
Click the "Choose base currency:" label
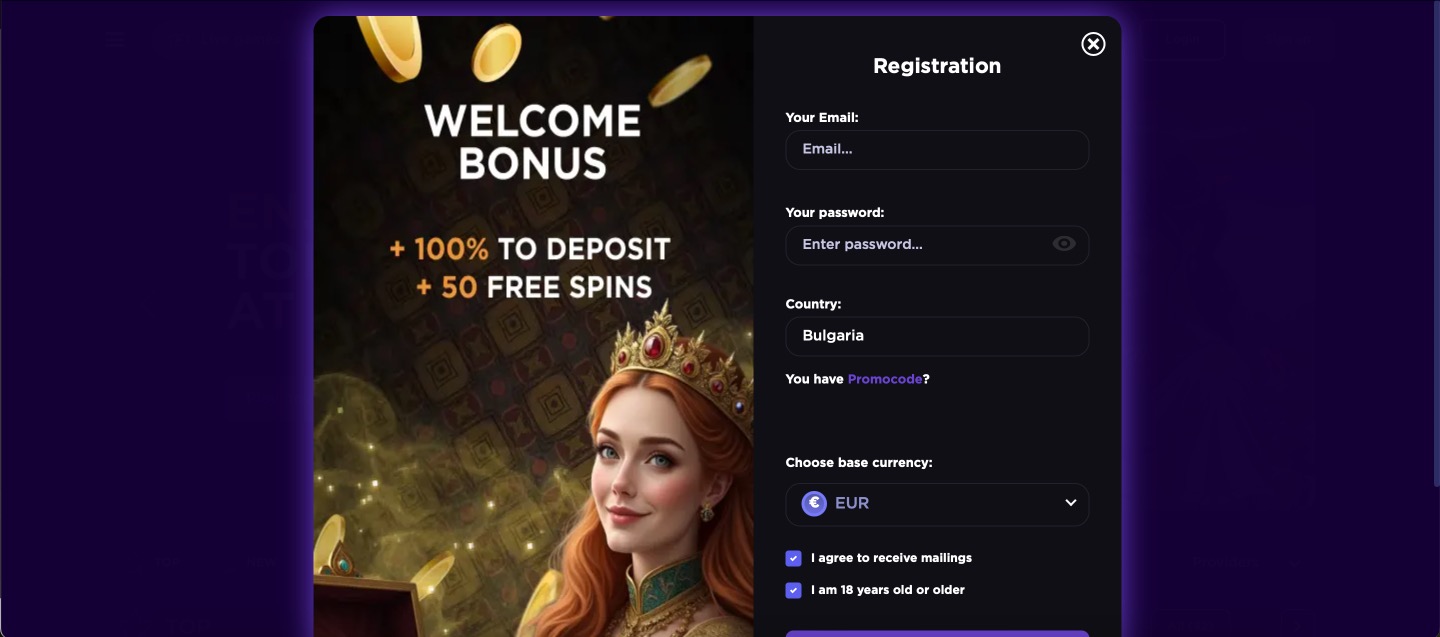pyautogui.click(x=859, y=463)
